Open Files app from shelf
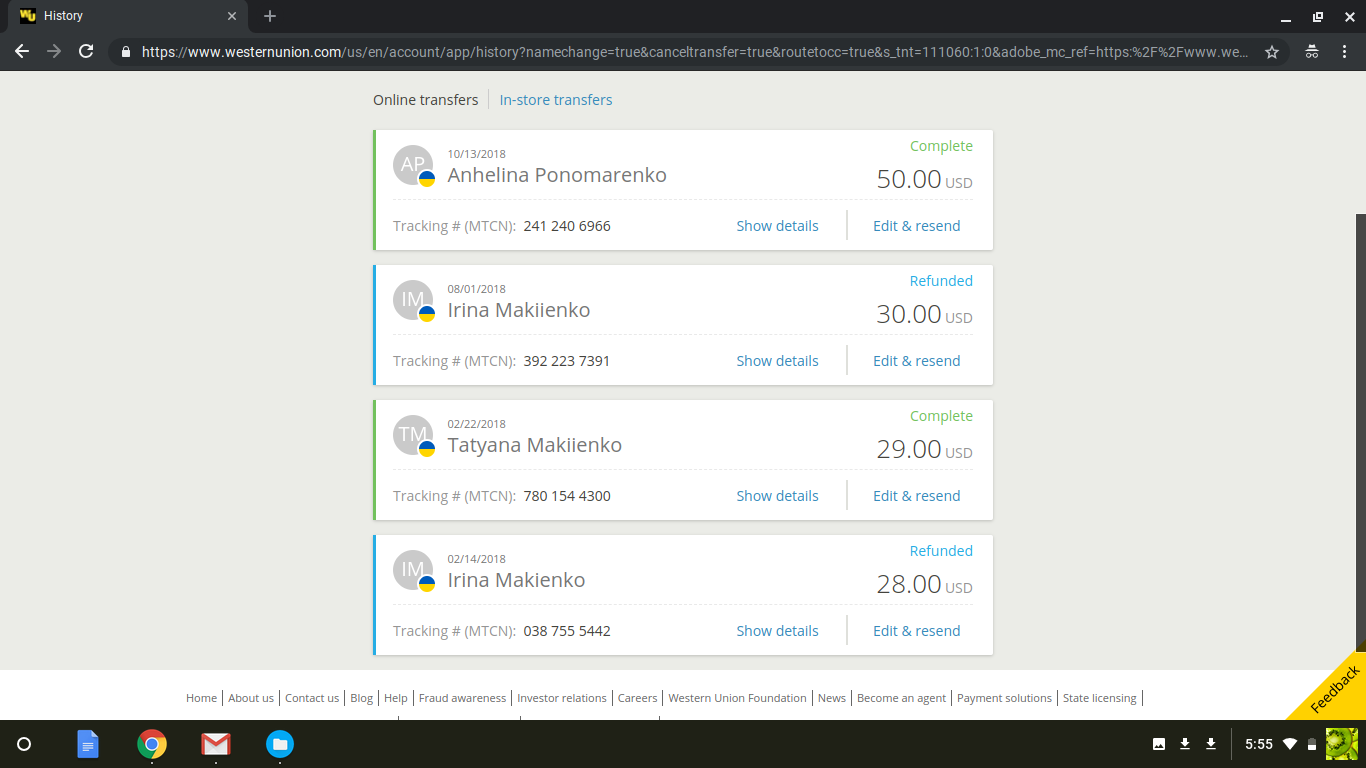Viewport: 1366px width, 768px height. pos(280,744)
